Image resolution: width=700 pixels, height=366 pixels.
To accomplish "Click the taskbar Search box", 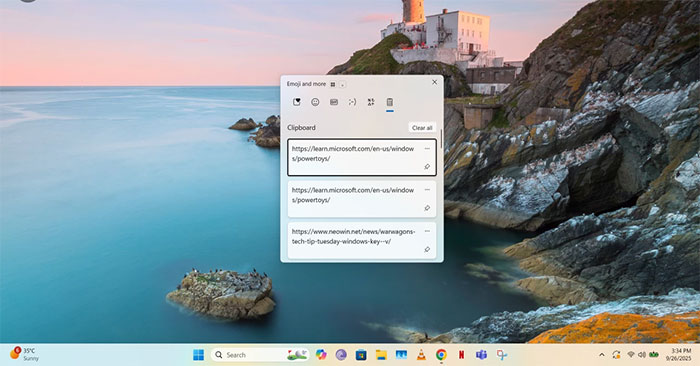I will point(260,355).
